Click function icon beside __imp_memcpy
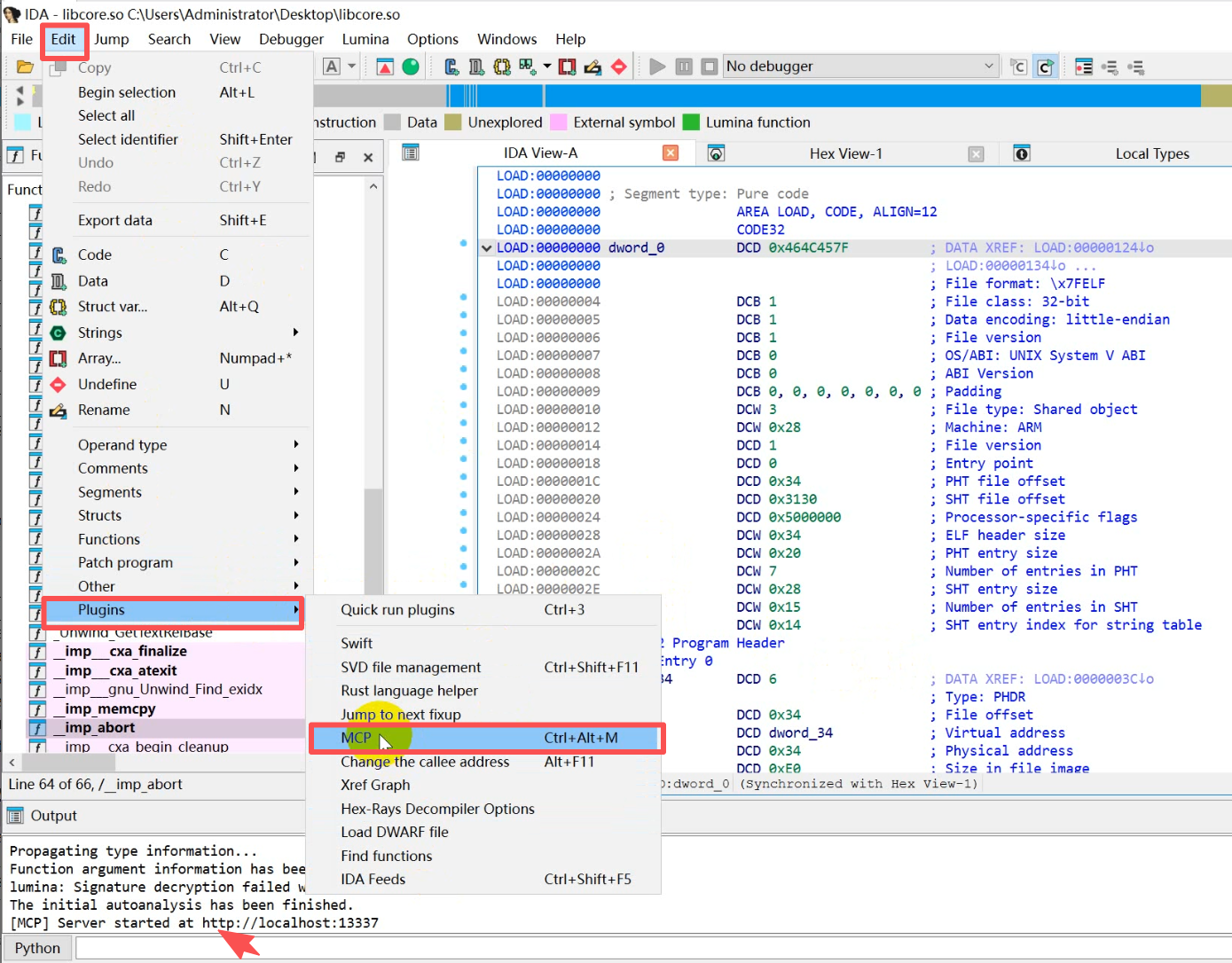This screenshot has width=1232, height=963. pos(37,709)
